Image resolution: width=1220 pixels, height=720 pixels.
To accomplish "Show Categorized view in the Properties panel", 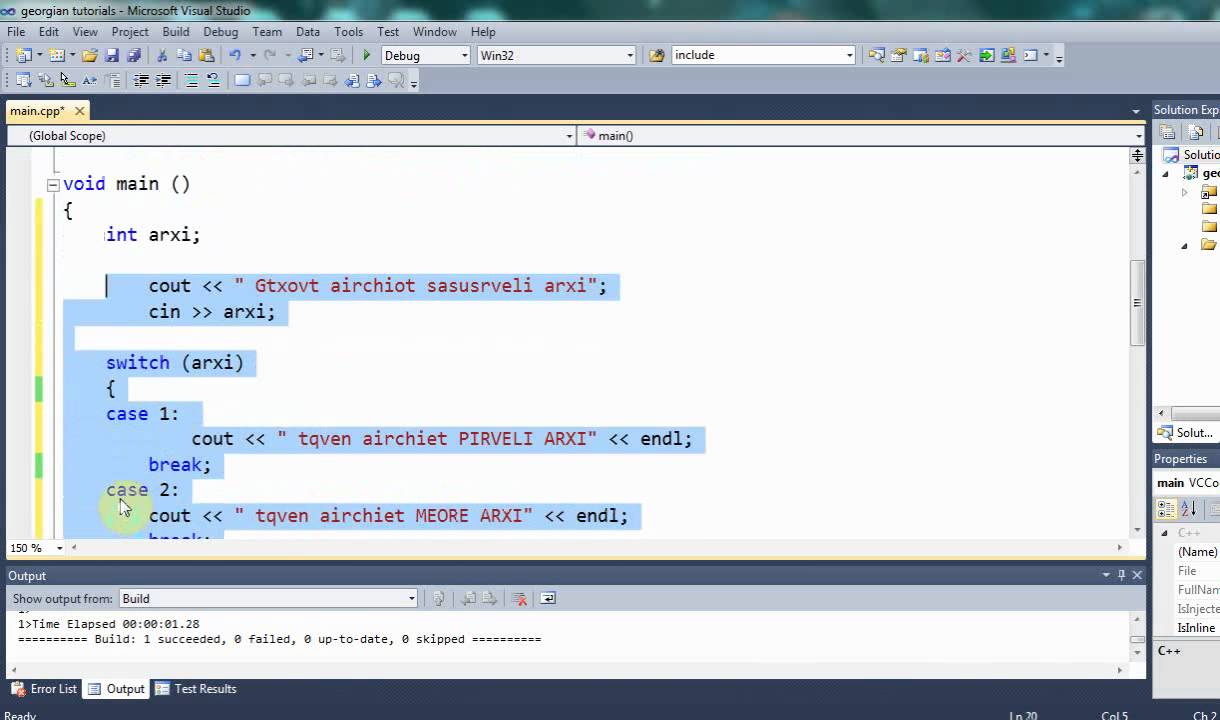I will pos(1166,509).
